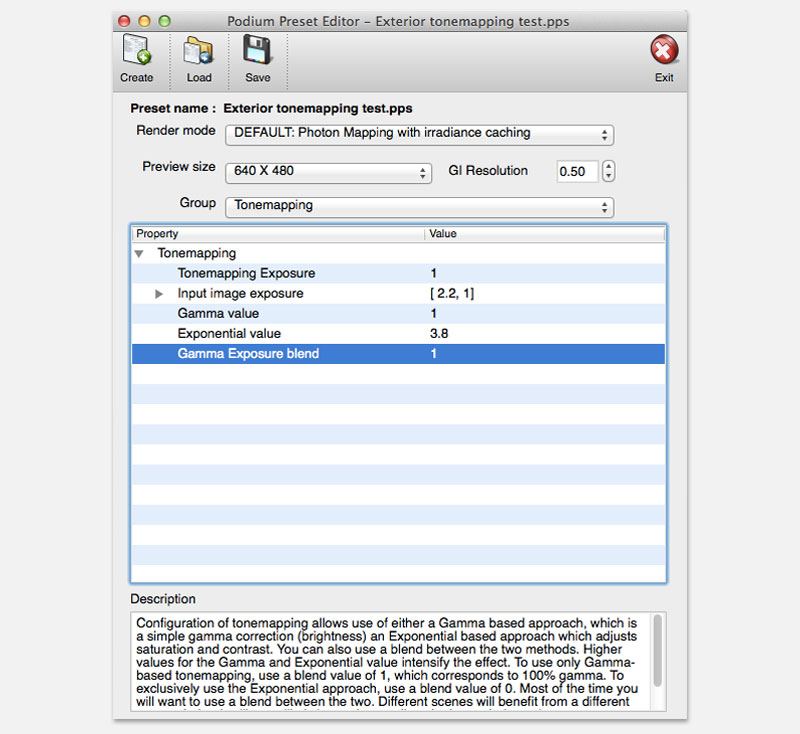Increase GI Resolution with the stepper

[608, 166]
